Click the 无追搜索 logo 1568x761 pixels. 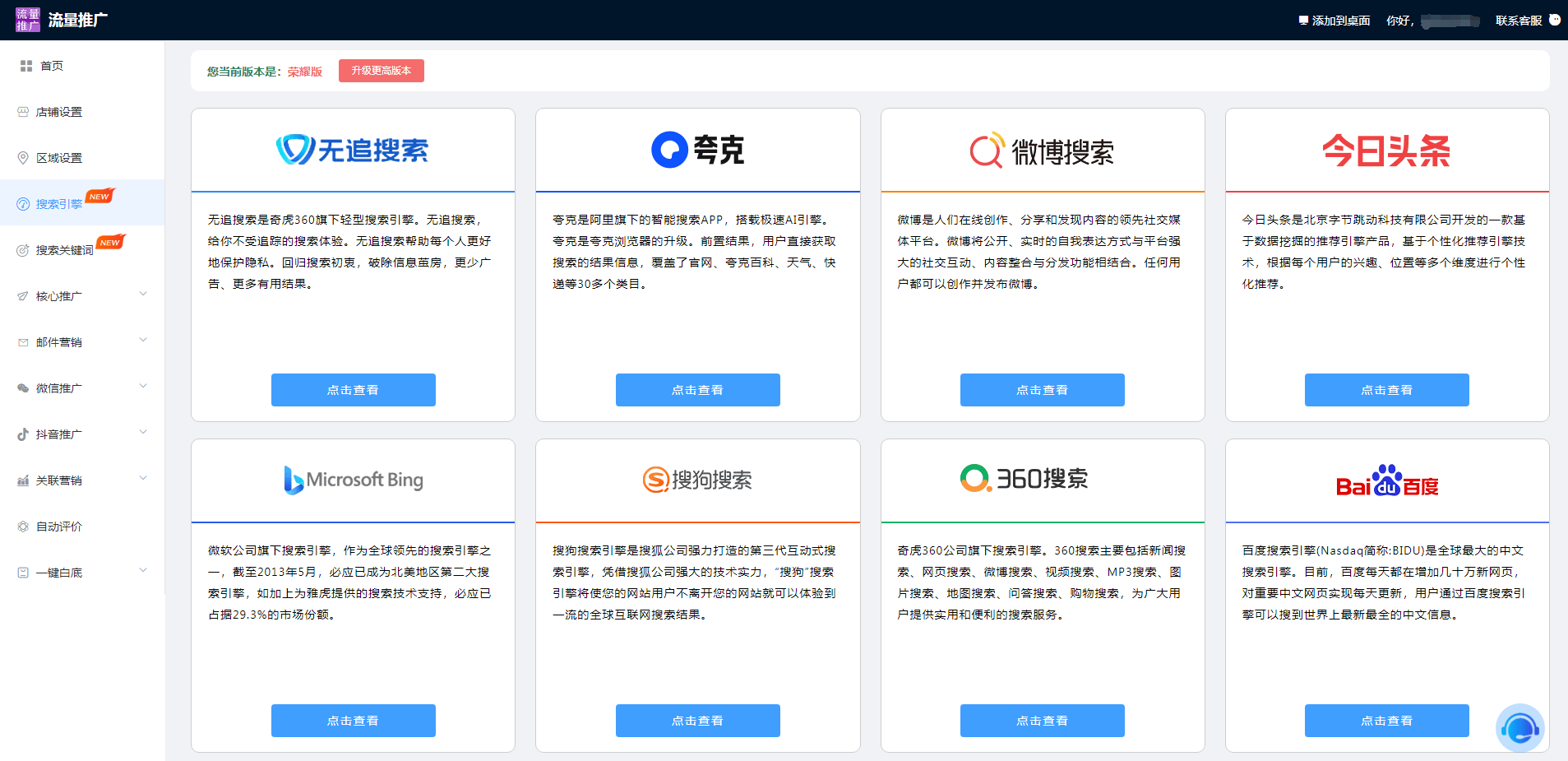pos(353,150)
